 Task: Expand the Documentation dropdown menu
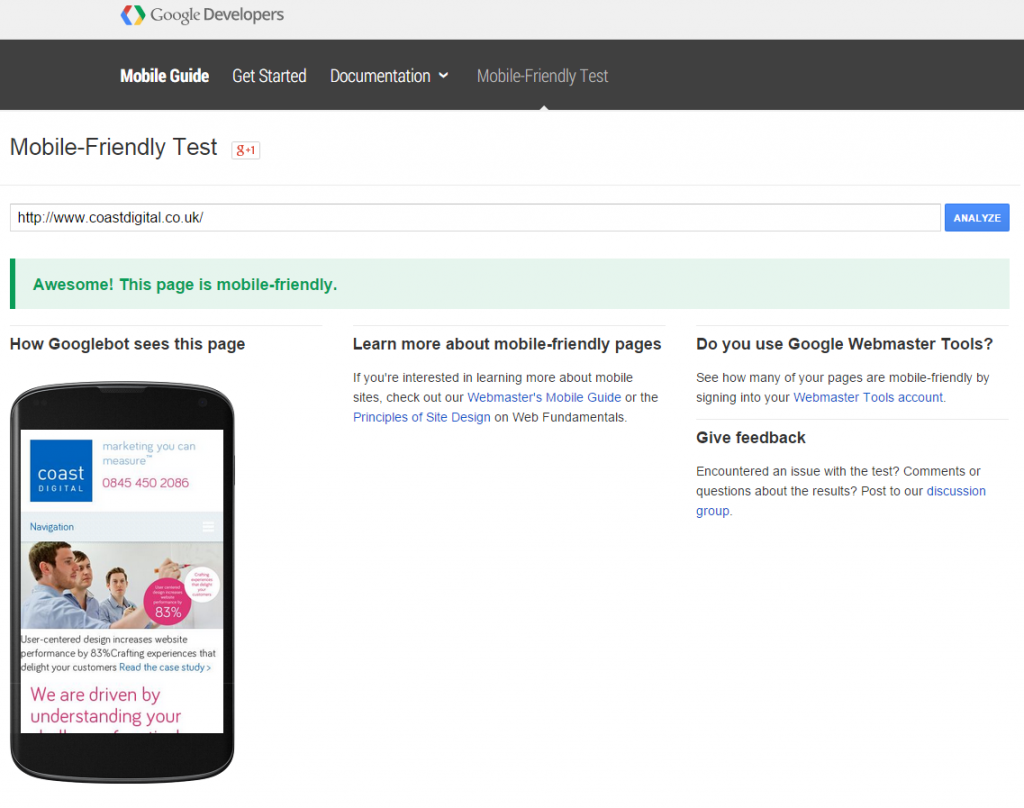[x=389, y=76]
